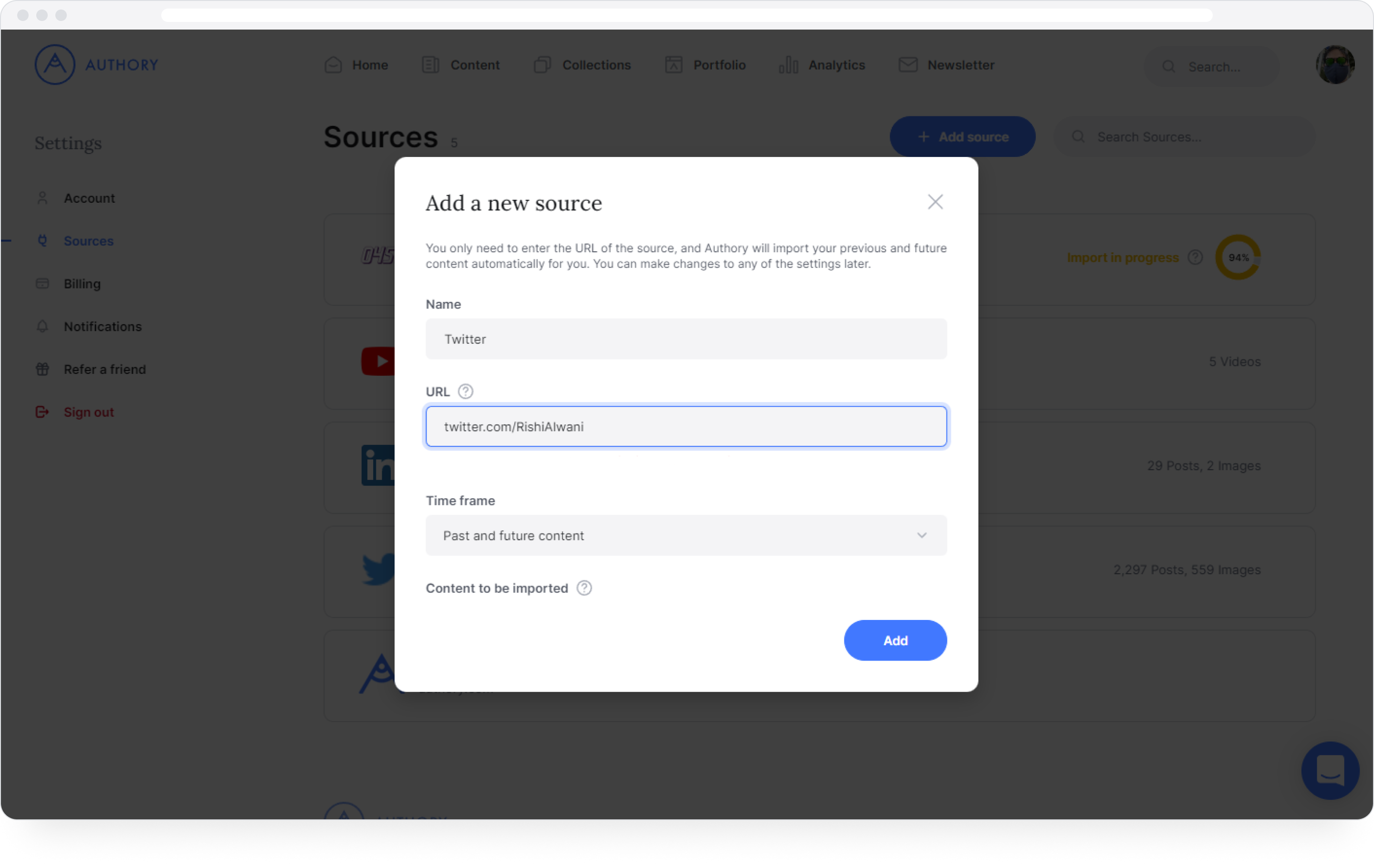Click the Authory logo icon
This screenshot has width=1374, height=868.
point(55,65)
